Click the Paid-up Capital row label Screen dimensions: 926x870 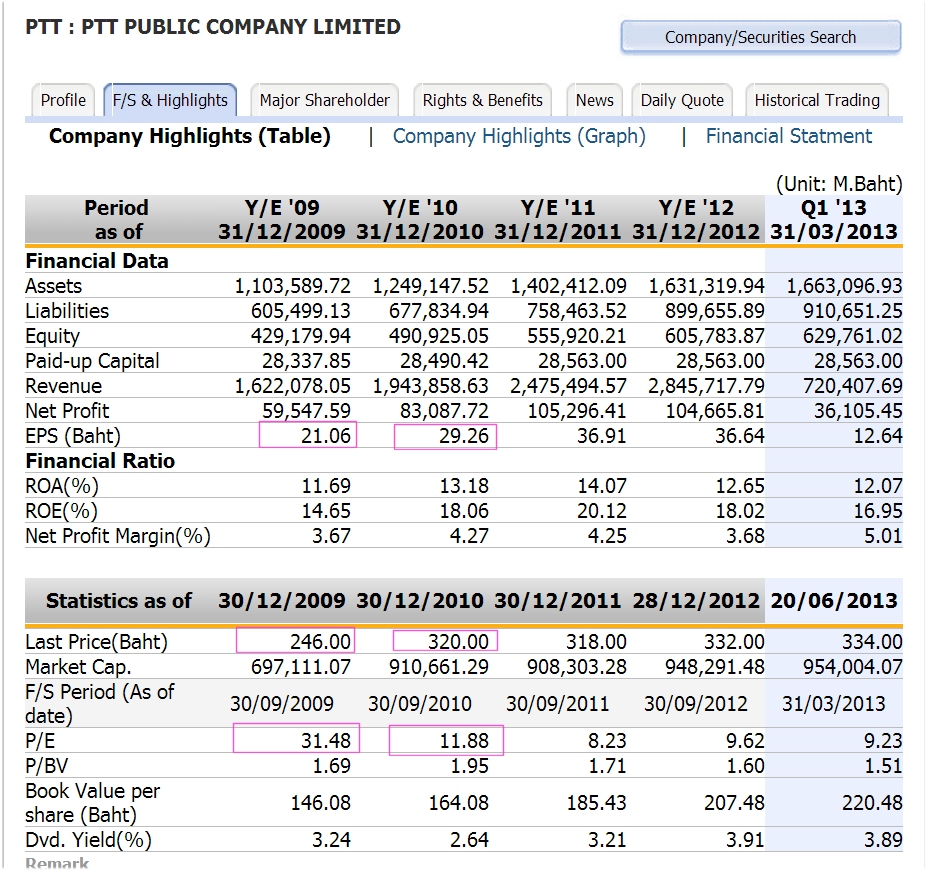click(93, 361)
